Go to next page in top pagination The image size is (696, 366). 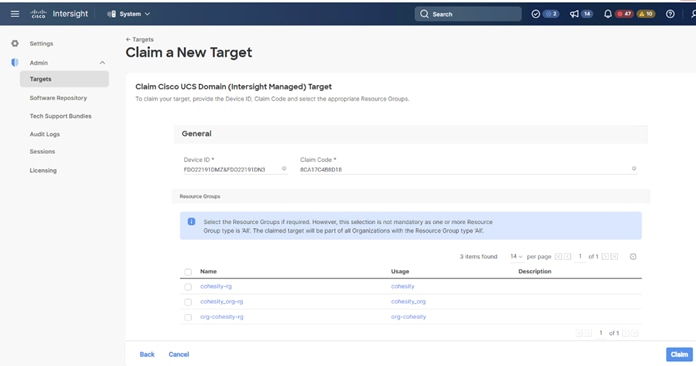[x=605, y=256]
